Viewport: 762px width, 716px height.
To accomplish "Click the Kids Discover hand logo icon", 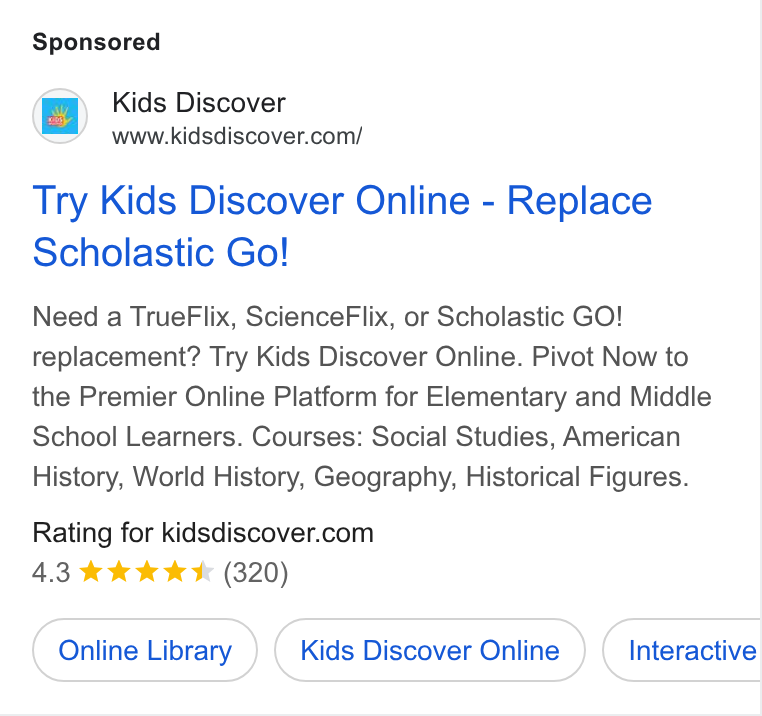I will pos(60,116).
